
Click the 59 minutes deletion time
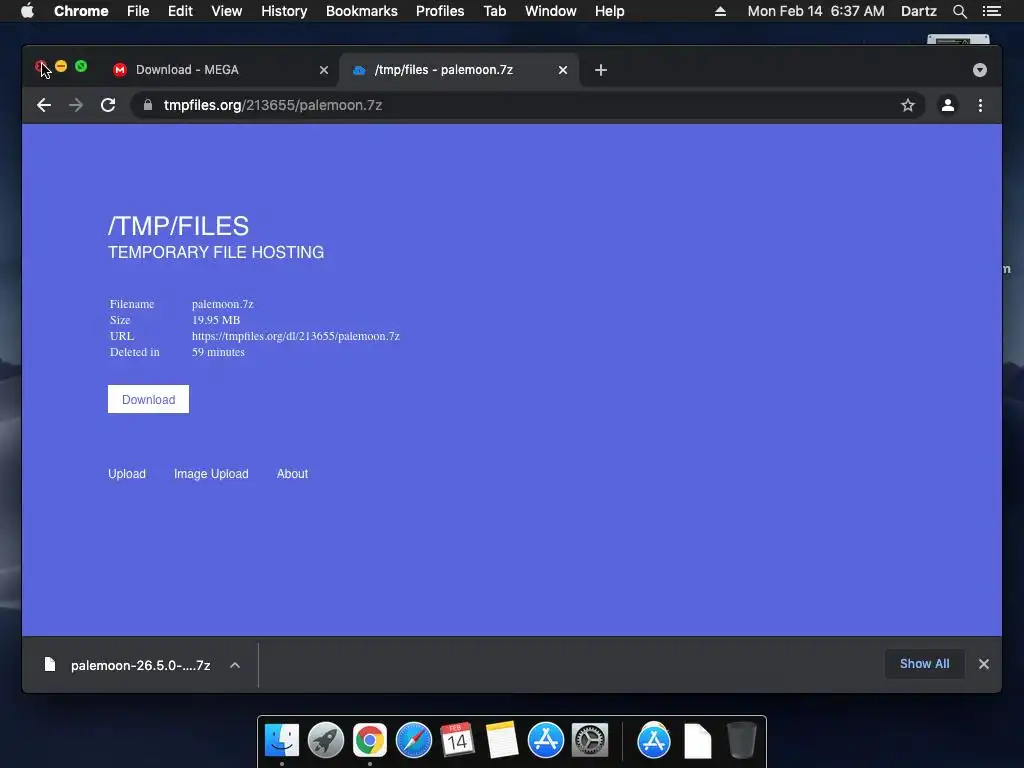tap(218, 352)
